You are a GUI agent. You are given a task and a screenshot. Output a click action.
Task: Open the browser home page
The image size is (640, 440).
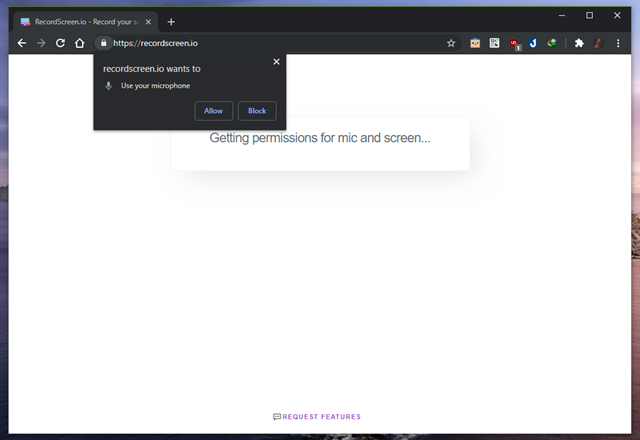point(80,43)
